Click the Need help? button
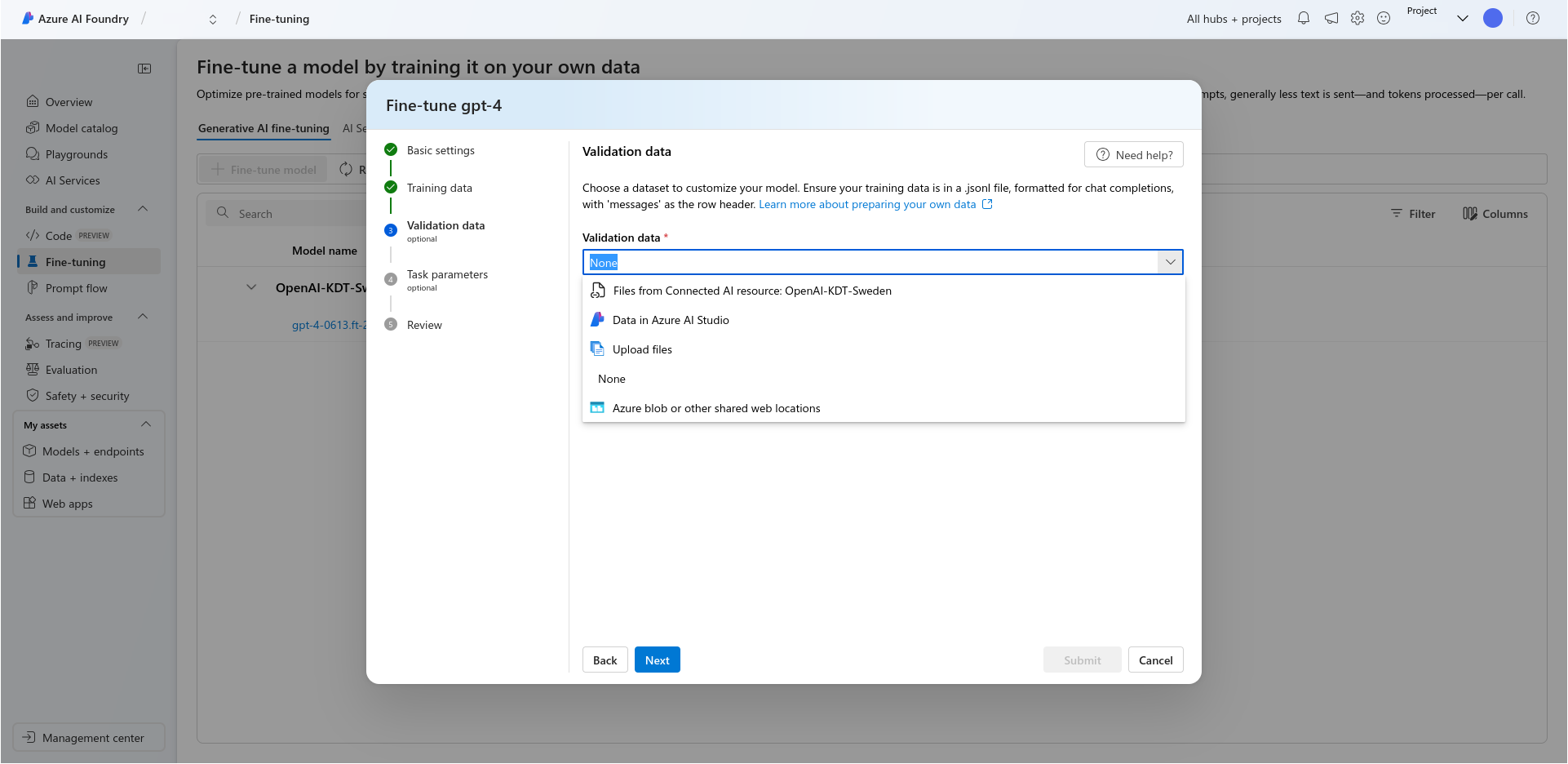The image size is (1568, 764). coord(1133,155)
